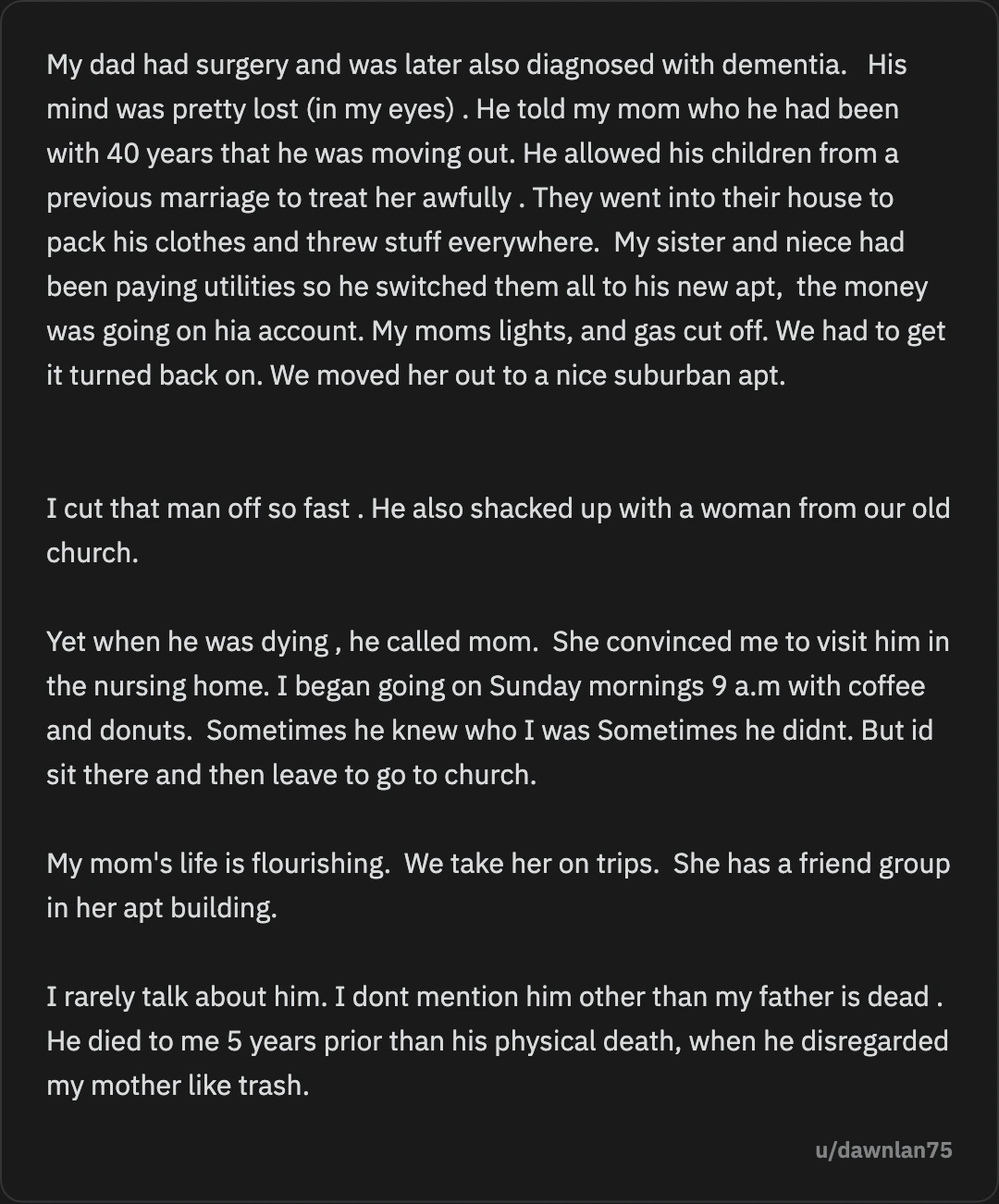Click the phrase "my mother like trash."
The image size is (999, 1204).
(x=178, y=1086)
